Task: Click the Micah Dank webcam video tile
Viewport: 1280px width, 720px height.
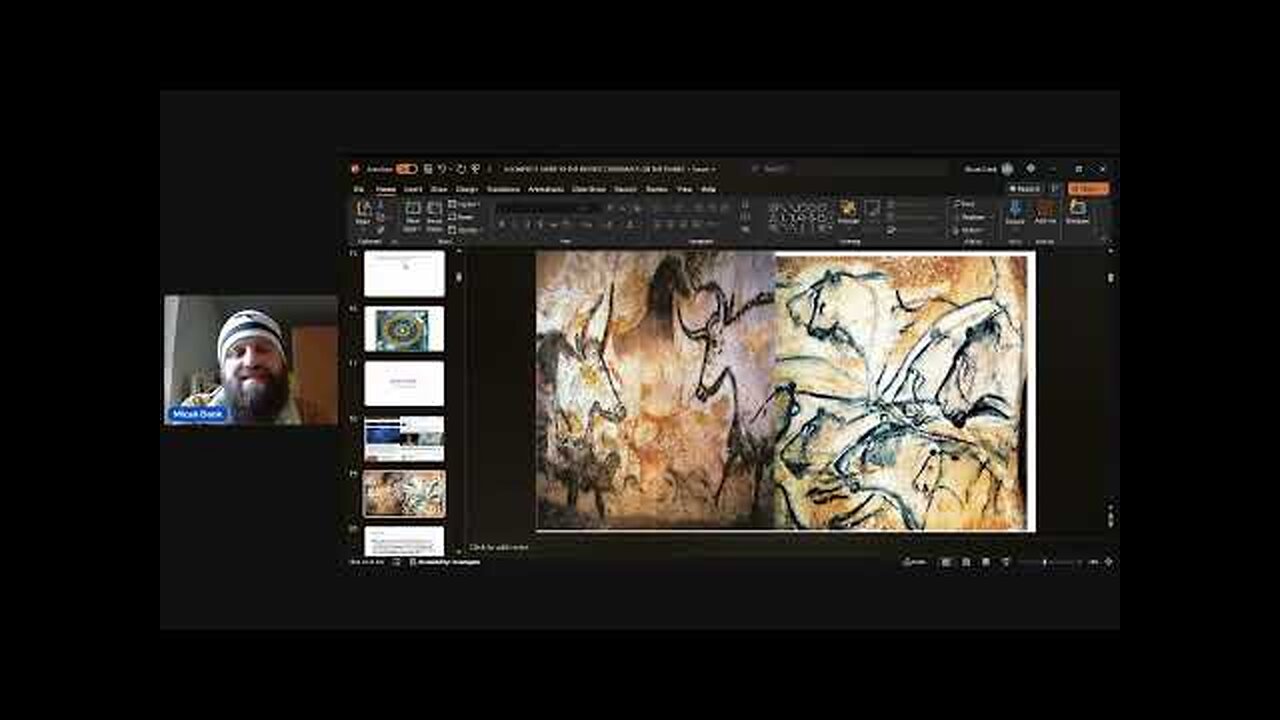Action: click(251, 360)
